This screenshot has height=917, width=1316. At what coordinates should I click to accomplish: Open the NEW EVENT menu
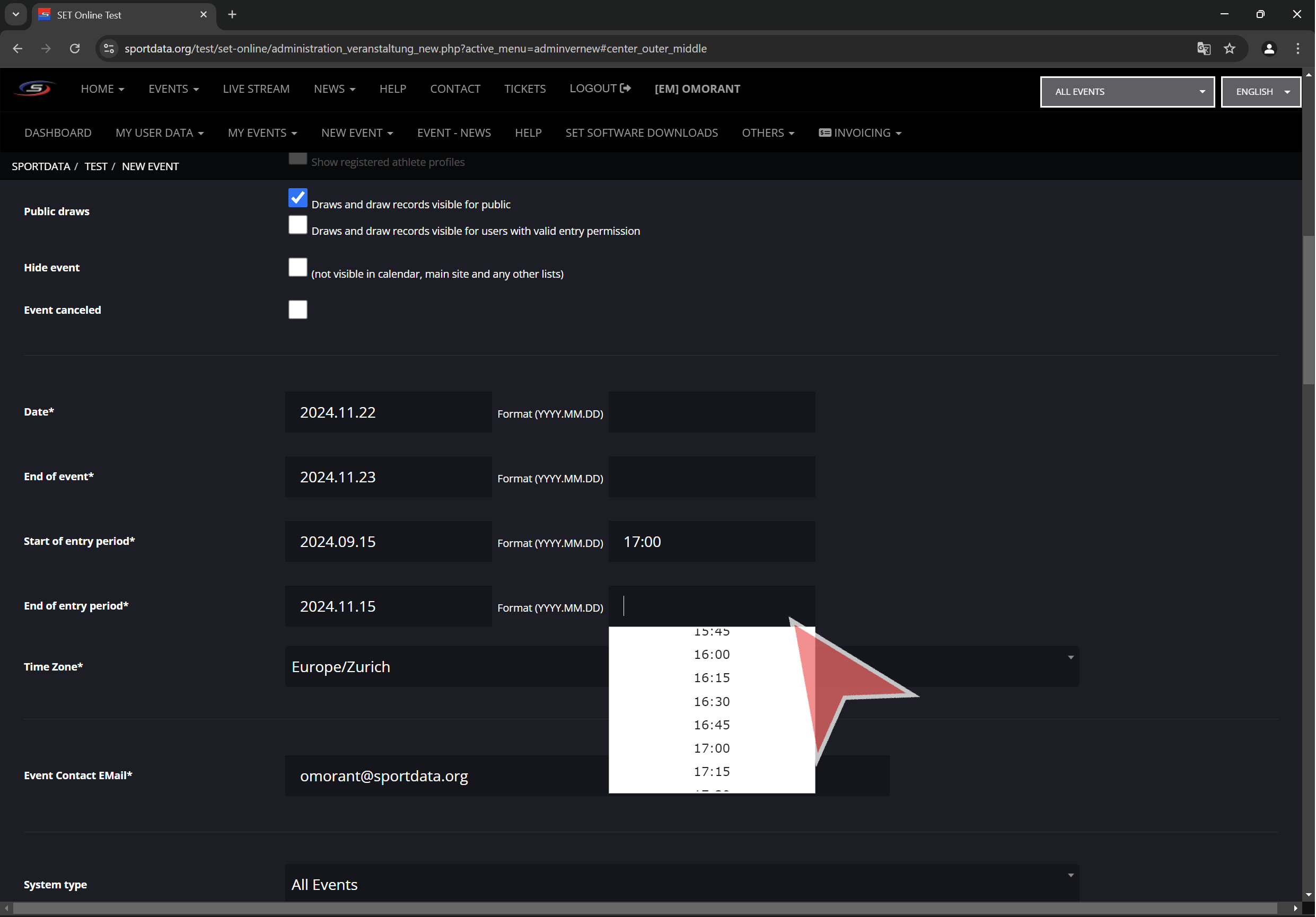click(x=356, y=133)
